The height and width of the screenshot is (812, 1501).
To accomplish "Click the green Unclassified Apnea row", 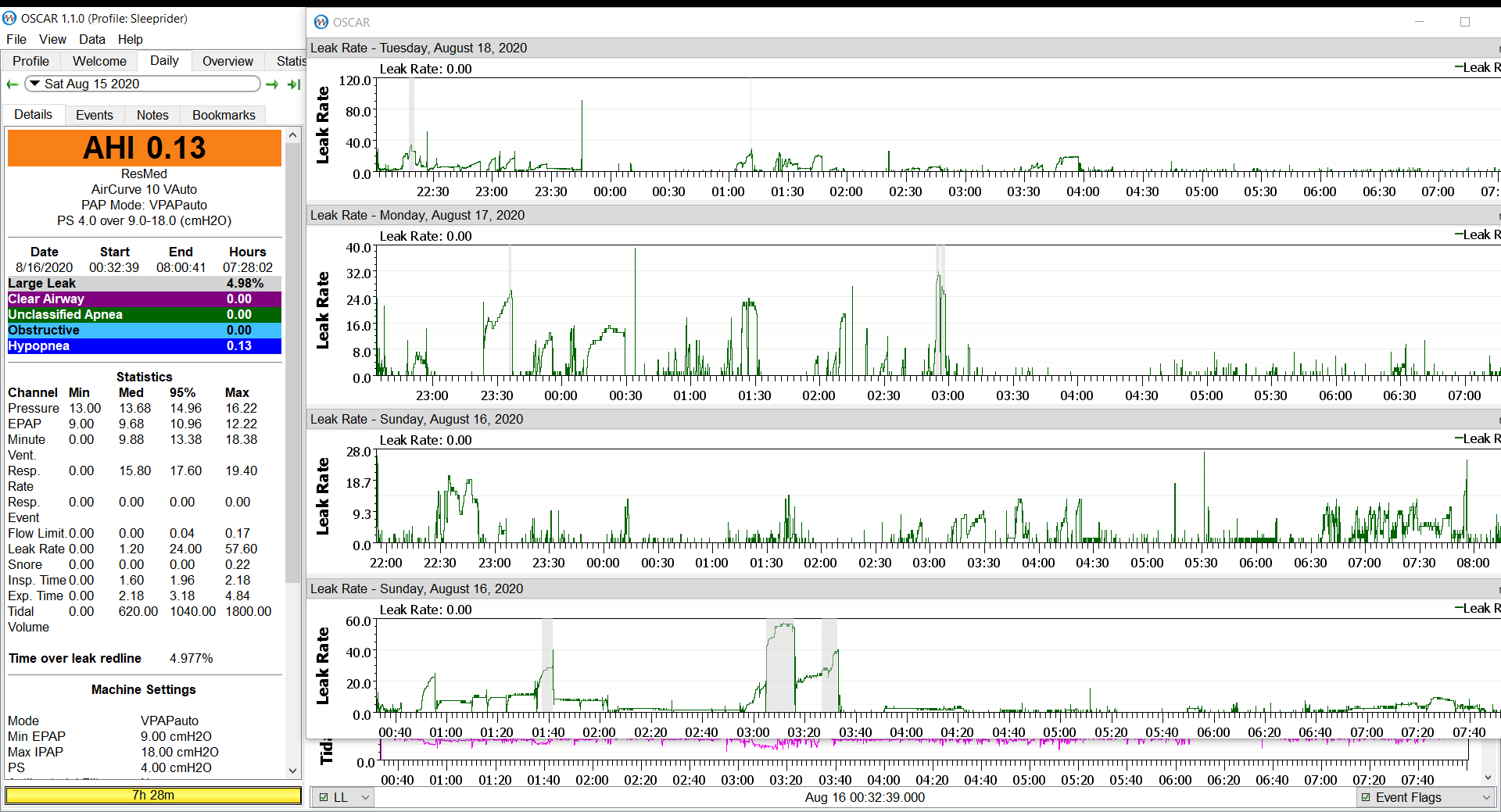I will coord(145,315).
